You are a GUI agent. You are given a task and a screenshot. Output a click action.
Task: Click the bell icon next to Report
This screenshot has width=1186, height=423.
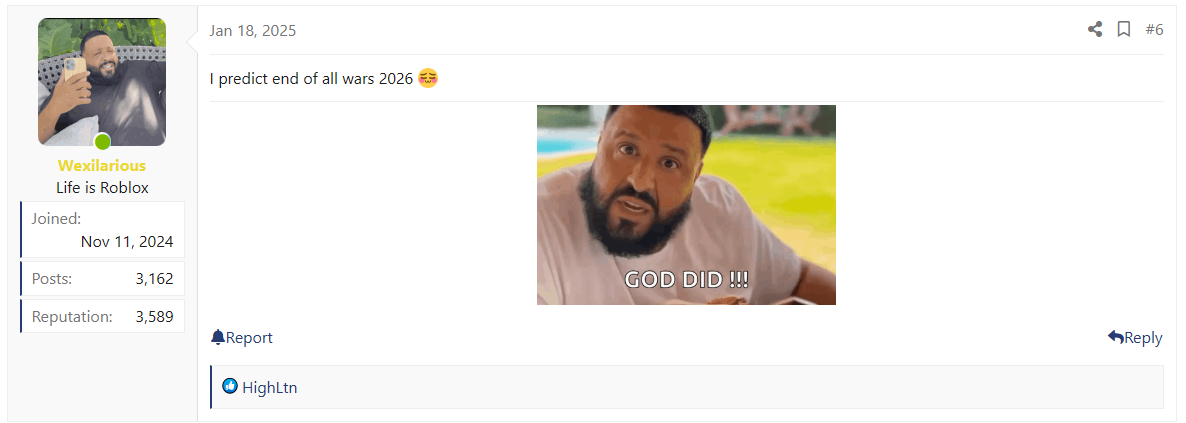tap(218, 337)
